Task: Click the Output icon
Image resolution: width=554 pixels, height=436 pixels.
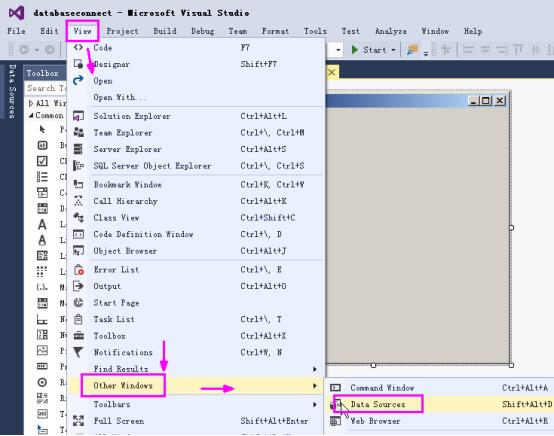Action: pos(78,286)
